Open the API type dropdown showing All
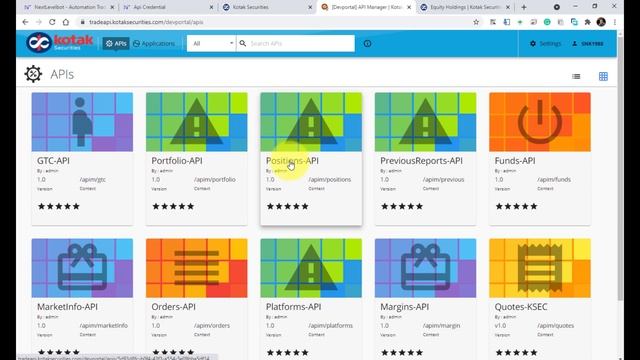This screenshot has width=640, height=360. coord(211,43)
